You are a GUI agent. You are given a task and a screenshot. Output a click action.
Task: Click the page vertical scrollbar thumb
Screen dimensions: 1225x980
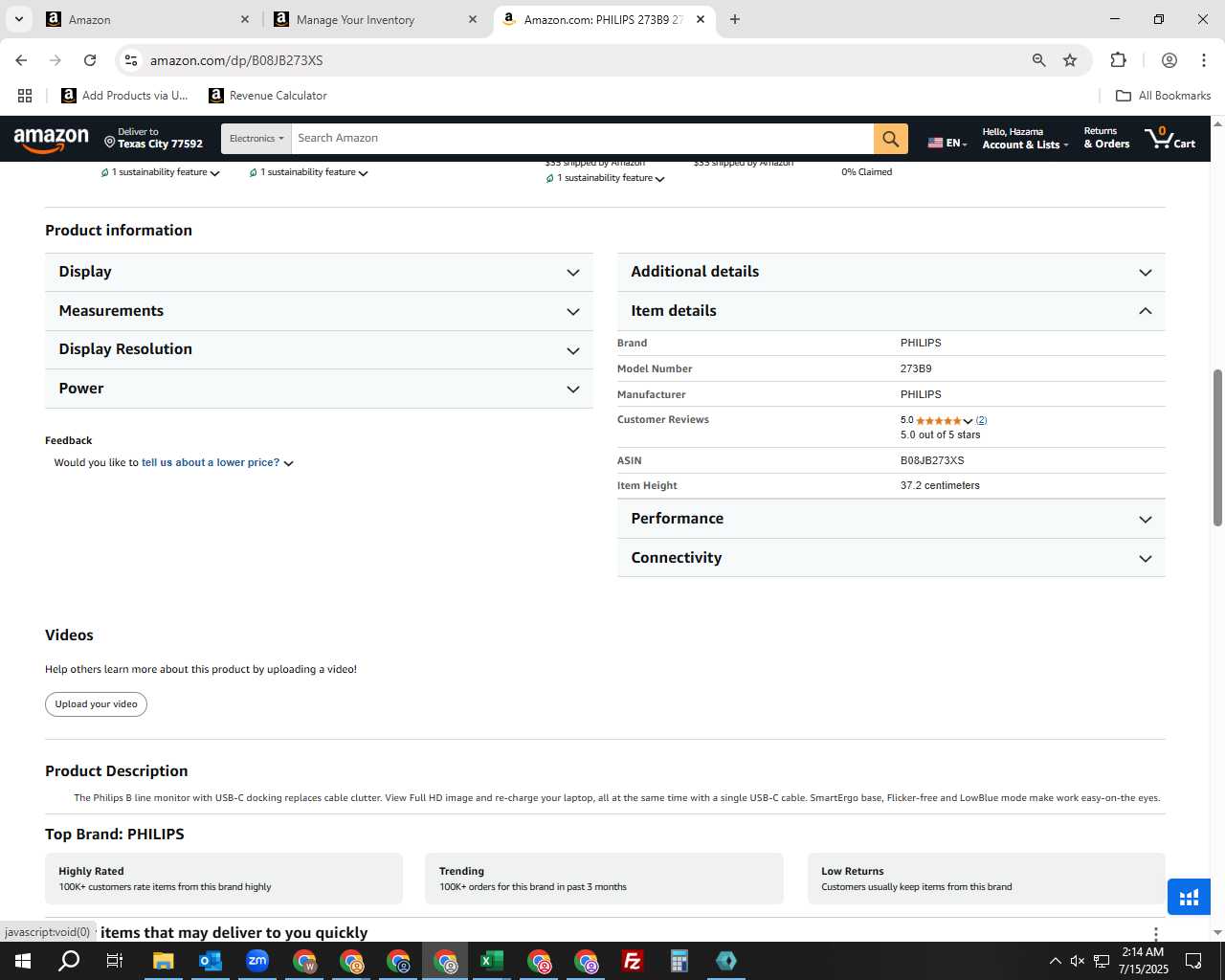(x=1217, y=447)
